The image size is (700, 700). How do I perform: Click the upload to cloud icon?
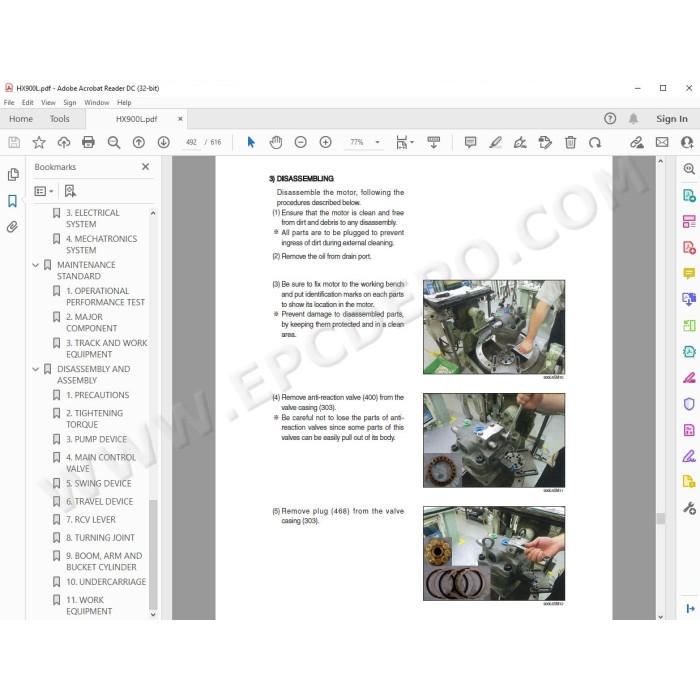(64, 142)
